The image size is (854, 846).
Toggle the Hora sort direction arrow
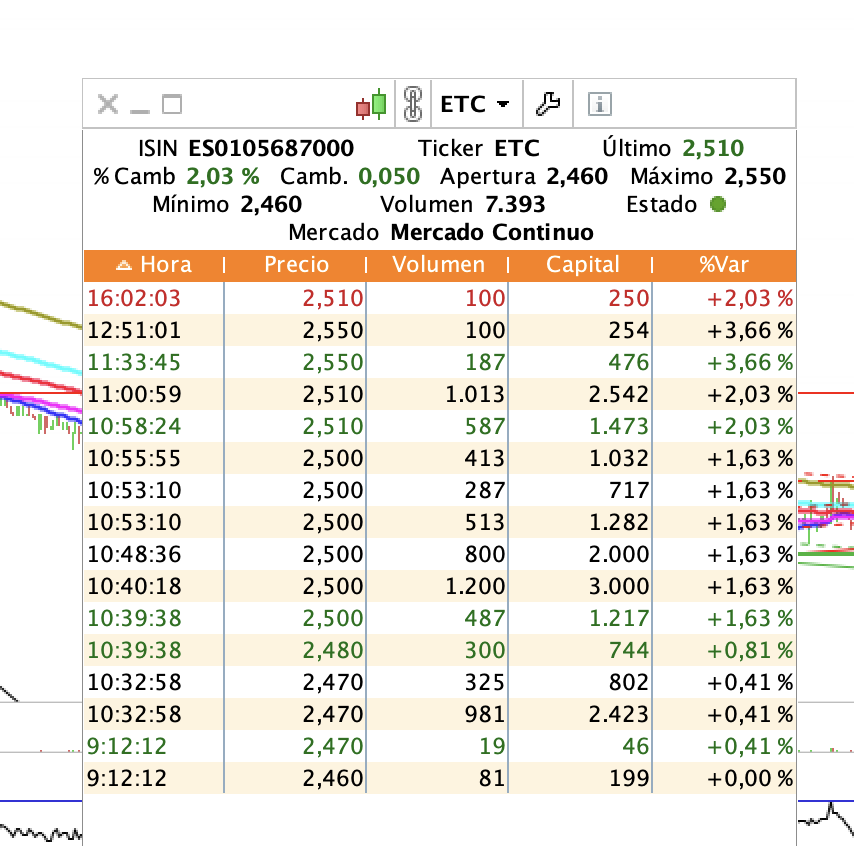tap(124, 265)
